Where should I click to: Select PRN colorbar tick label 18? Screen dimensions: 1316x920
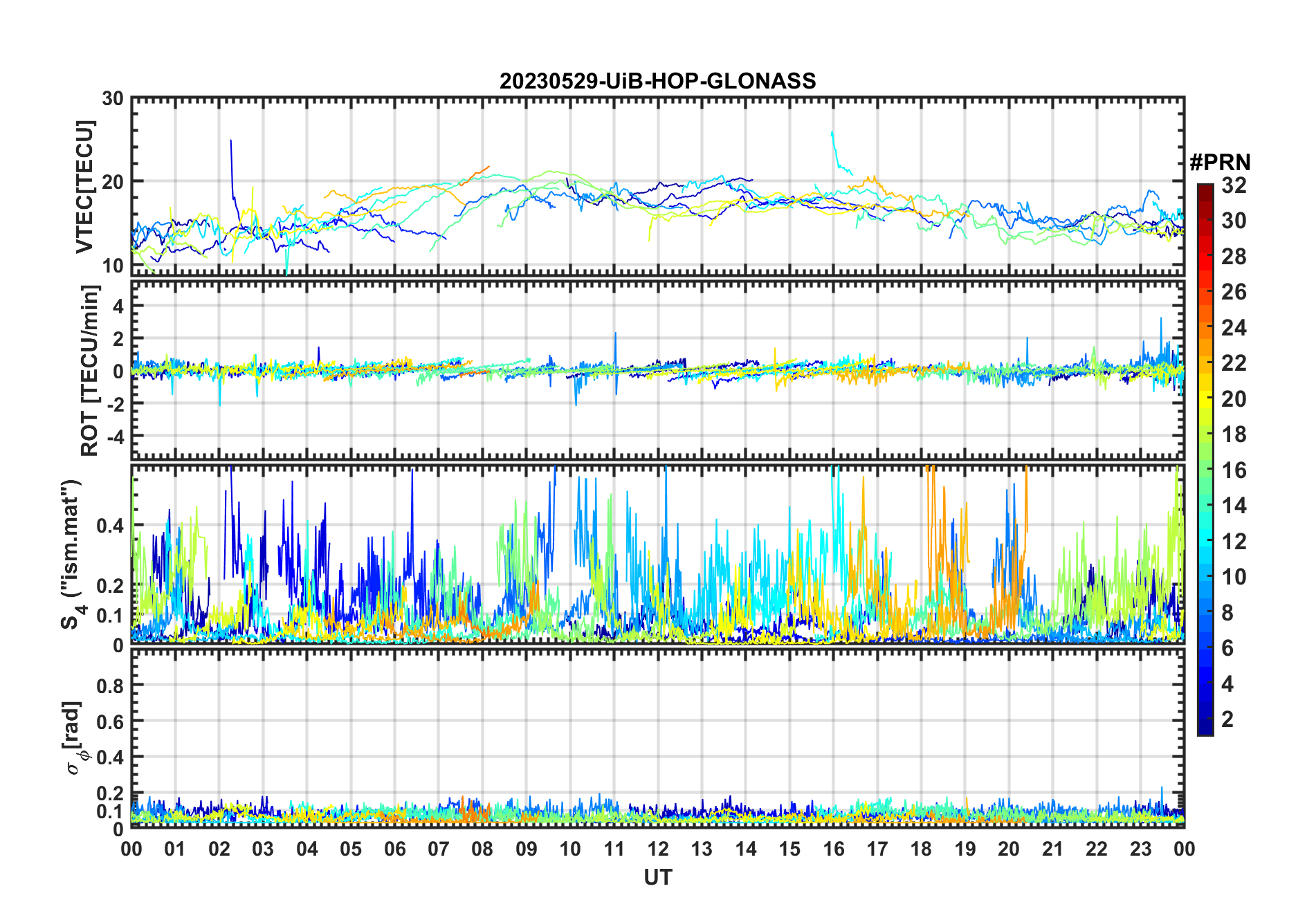coord(1234,434)
